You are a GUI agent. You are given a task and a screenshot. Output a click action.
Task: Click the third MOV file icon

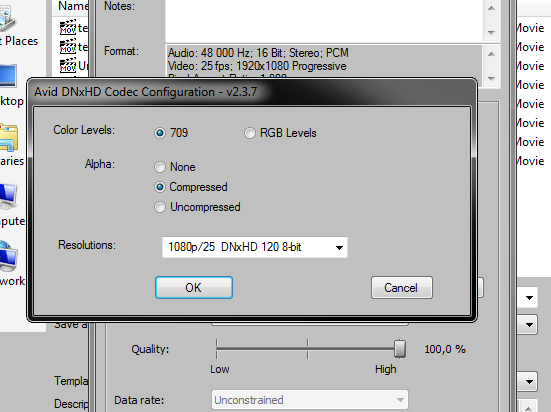click(x=68, y=65)
